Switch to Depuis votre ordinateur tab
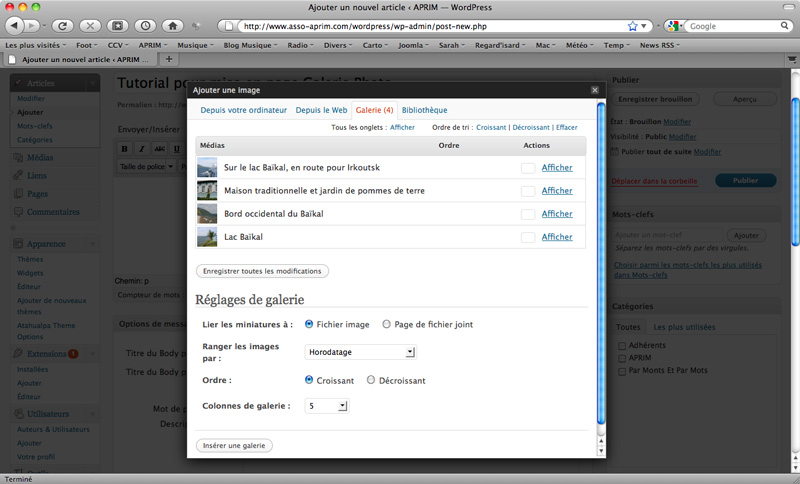The width and height of the screenshot is (800, 484). [243, 110]
